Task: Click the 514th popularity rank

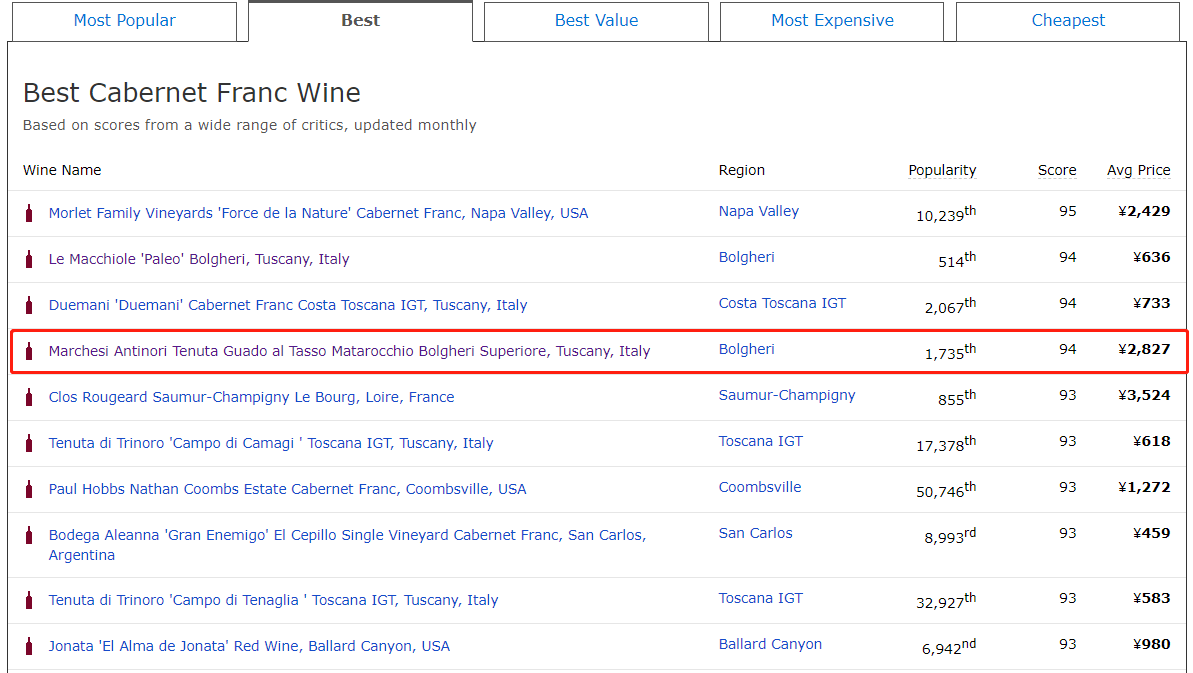Action: (957, 260)
